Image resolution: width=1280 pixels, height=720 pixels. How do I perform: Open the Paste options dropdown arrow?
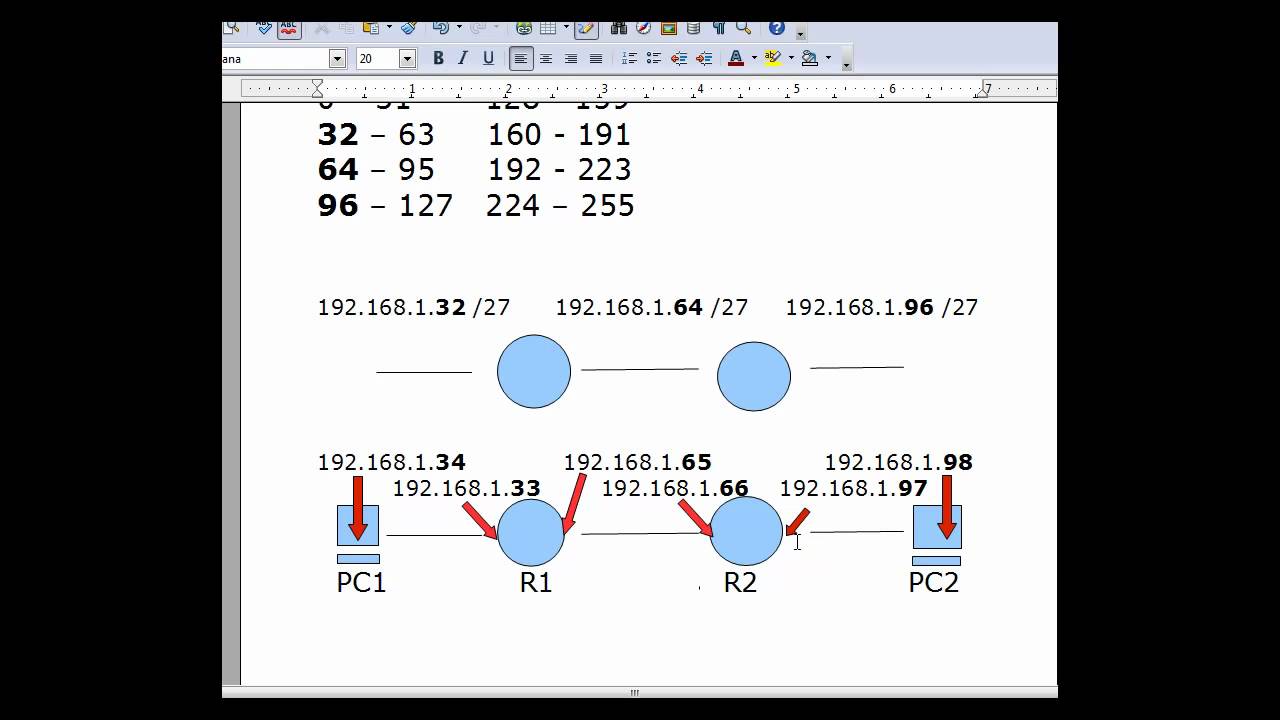(x=389, y=28)
